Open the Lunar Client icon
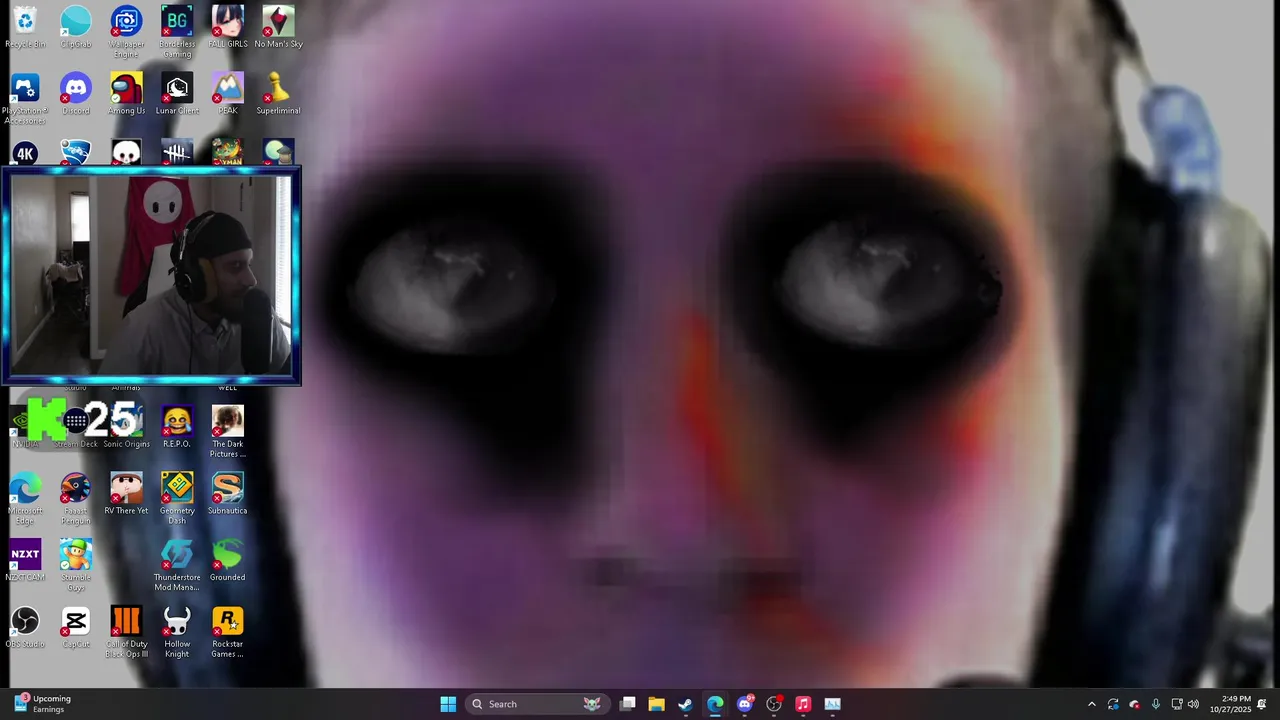Image resolution: width=1280 pixels, height=720 pixels. point(177,94)
